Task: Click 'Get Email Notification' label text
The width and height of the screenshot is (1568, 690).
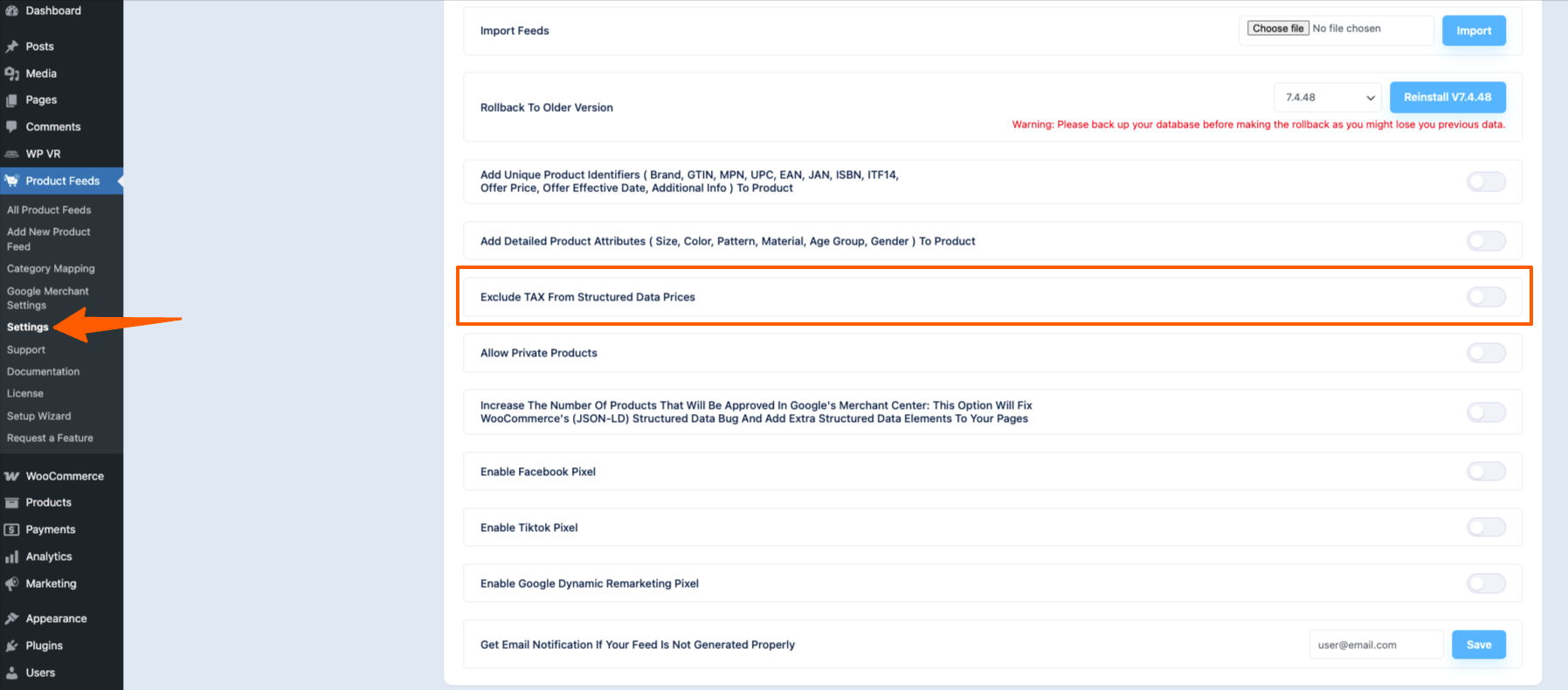Action: 638,645
